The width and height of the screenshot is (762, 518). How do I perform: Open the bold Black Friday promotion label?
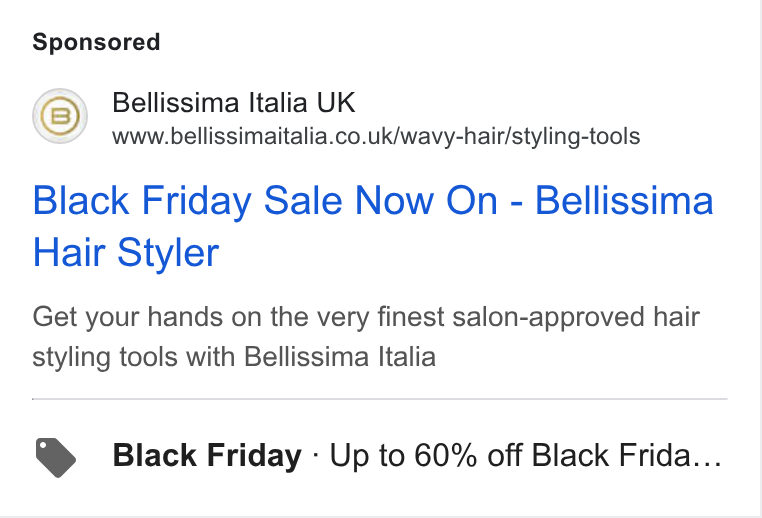coord(208,456)
